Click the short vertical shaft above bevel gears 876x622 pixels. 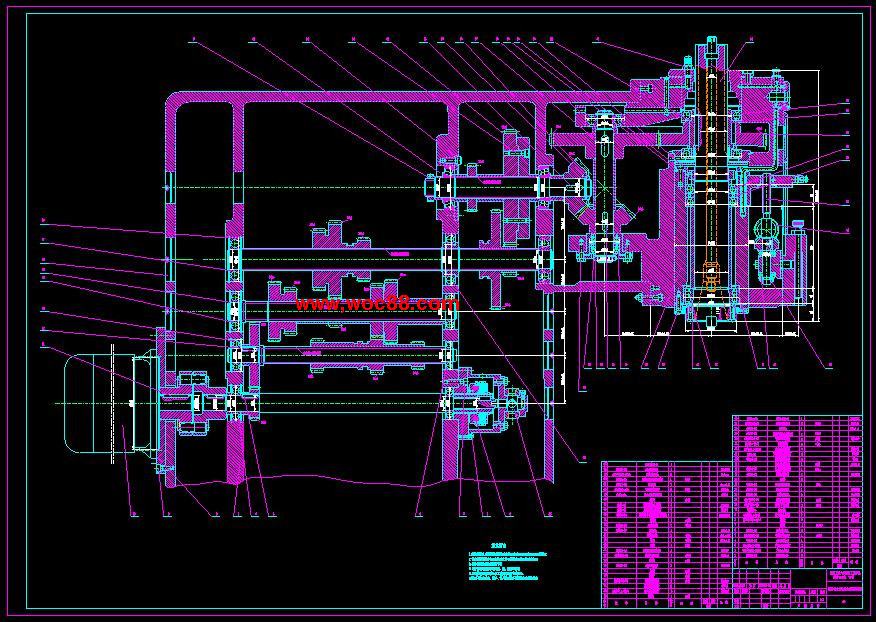pos(604,150)
